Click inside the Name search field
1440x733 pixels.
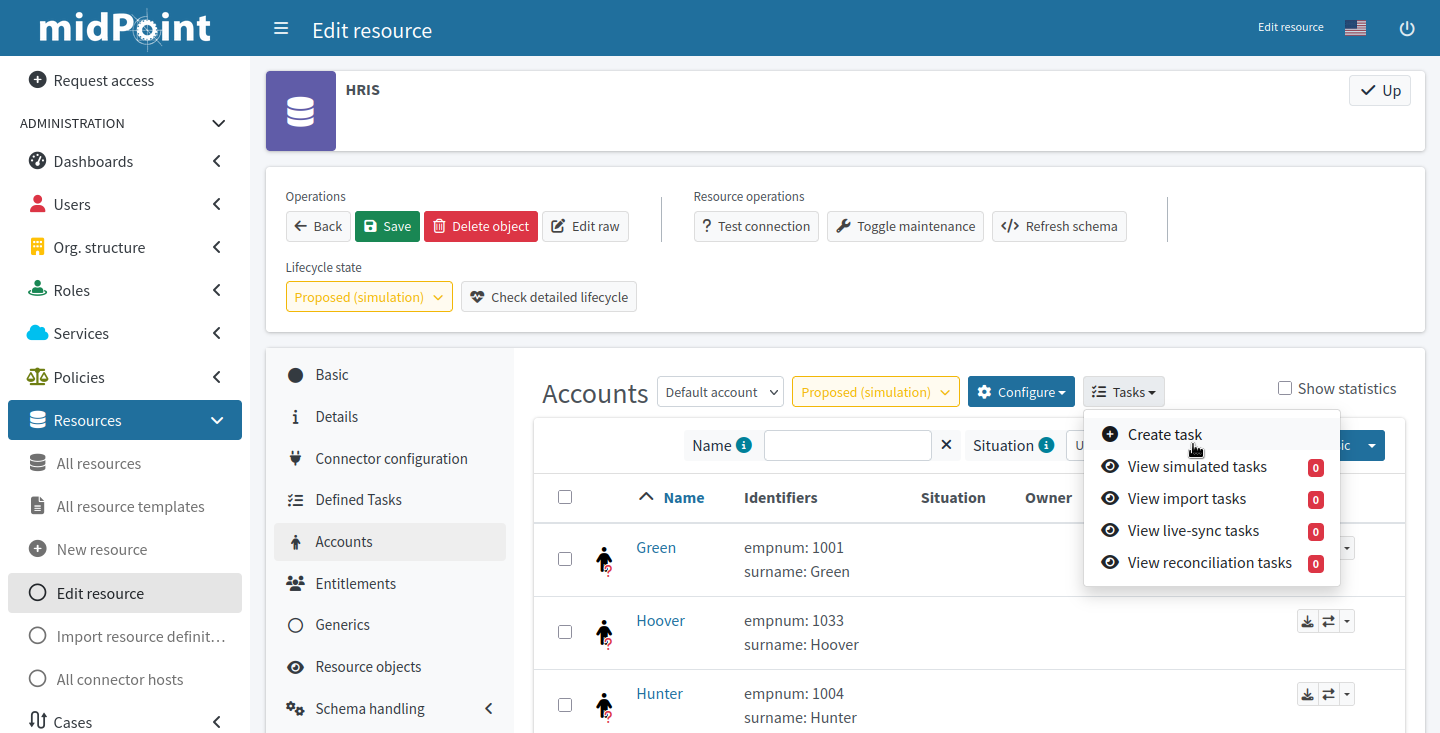click(x=847, y=444)
